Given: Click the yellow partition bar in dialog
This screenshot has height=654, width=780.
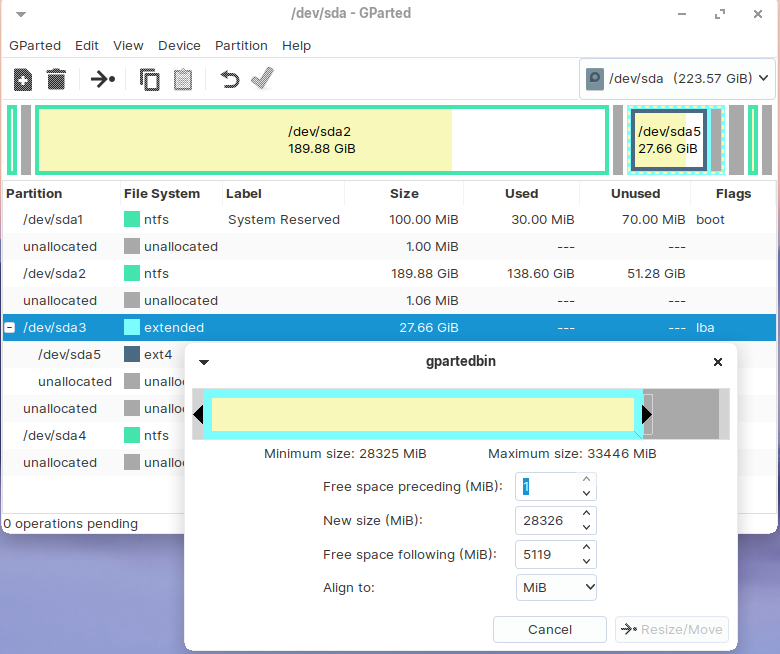Looking at the screenshot, I should point(423,414).
